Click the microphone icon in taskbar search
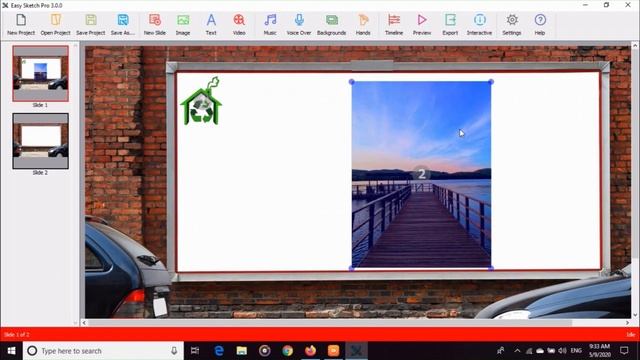The image size is (640, 360). [174, 351]
